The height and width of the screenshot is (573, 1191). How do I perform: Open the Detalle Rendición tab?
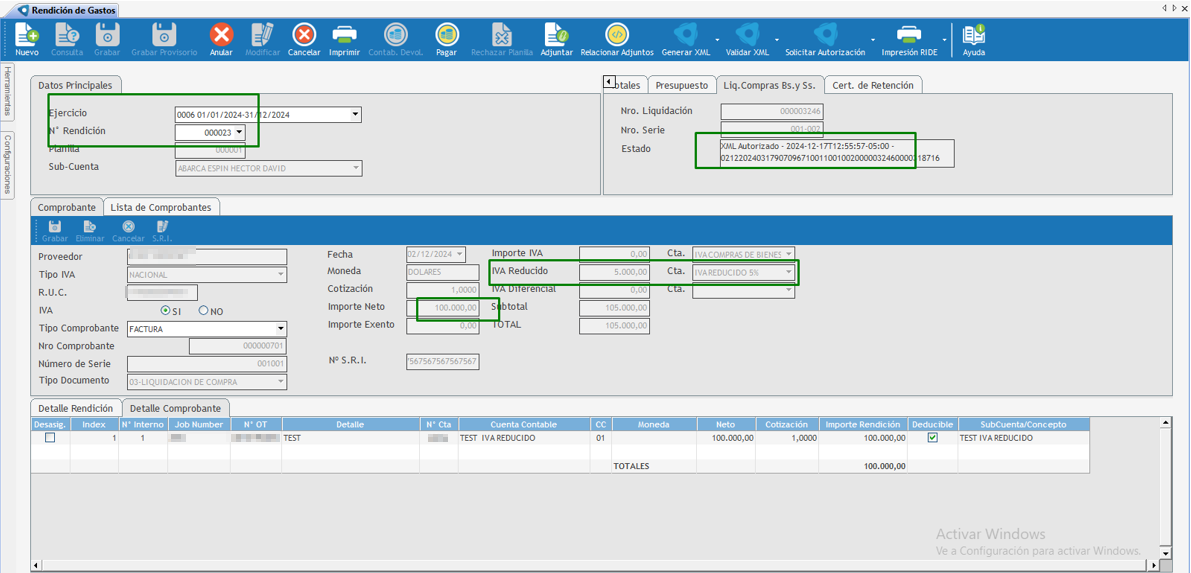[76, 408]
